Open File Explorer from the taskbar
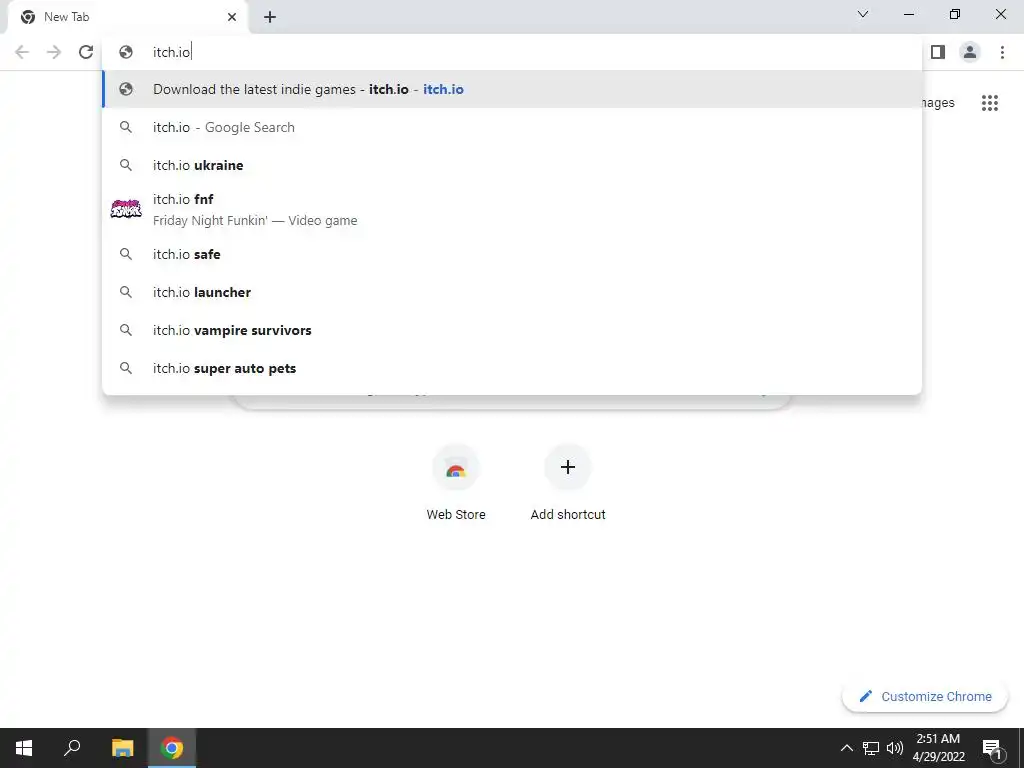The image size is (1024, 768). click(122, 748)
